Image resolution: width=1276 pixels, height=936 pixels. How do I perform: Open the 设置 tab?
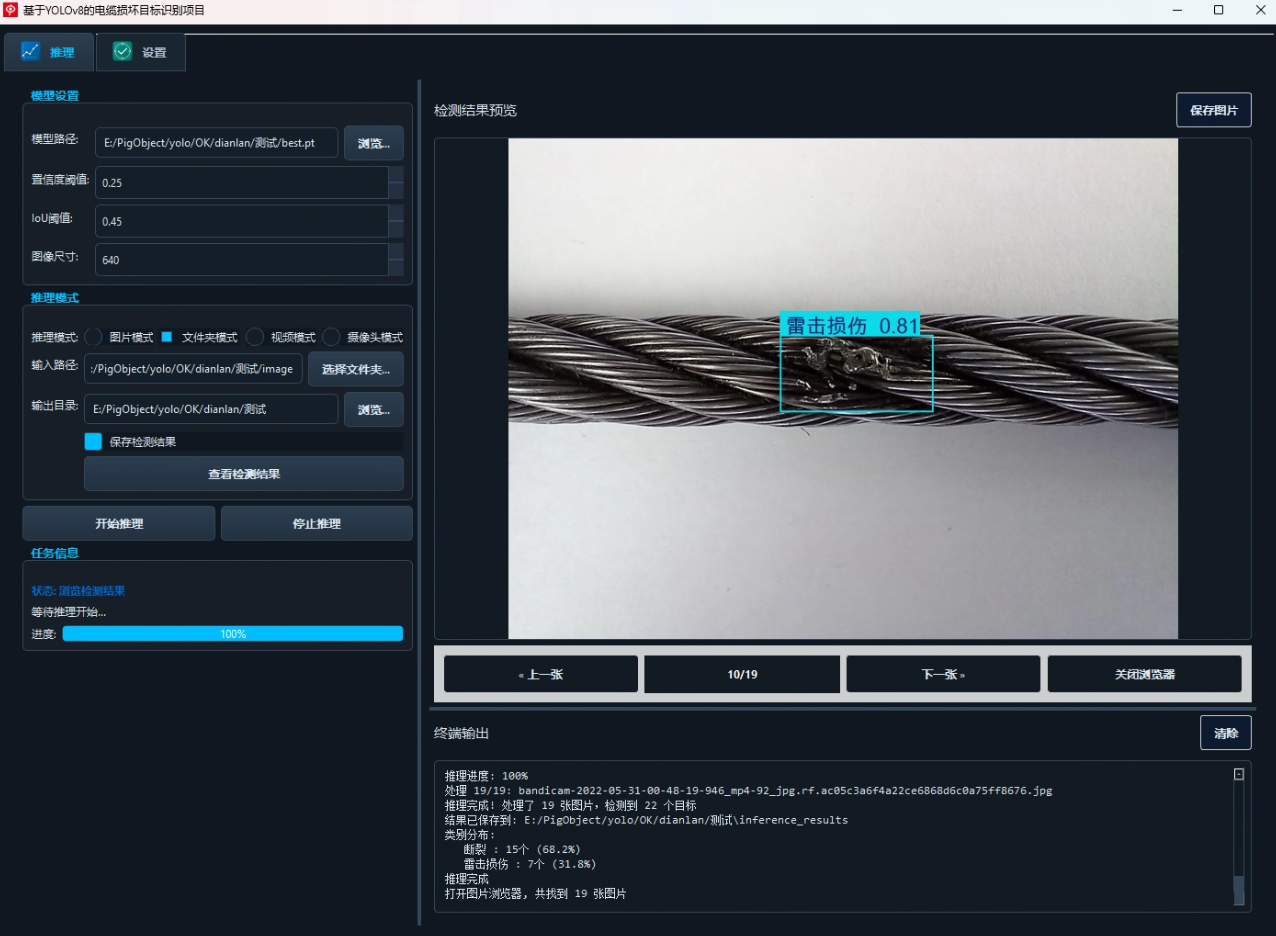tap(141, 52)
